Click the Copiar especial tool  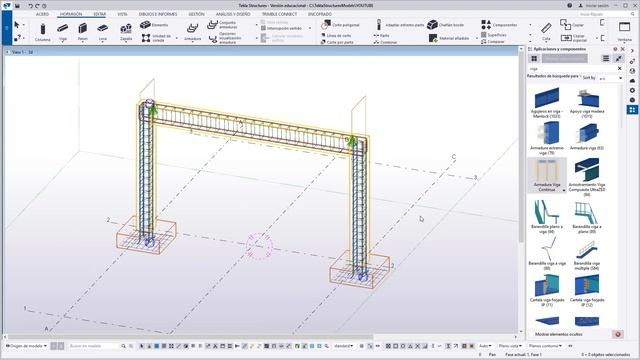point(573,38)
